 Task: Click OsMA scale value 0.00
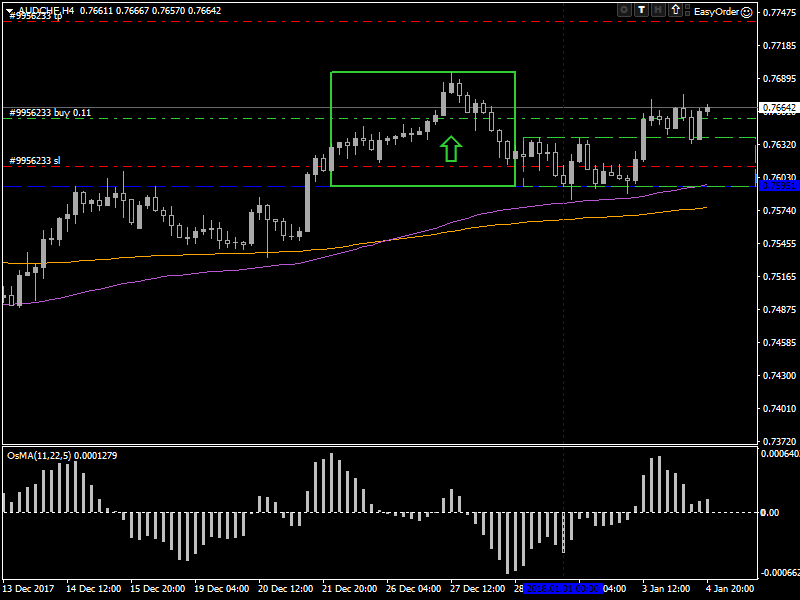click(769, 513)
